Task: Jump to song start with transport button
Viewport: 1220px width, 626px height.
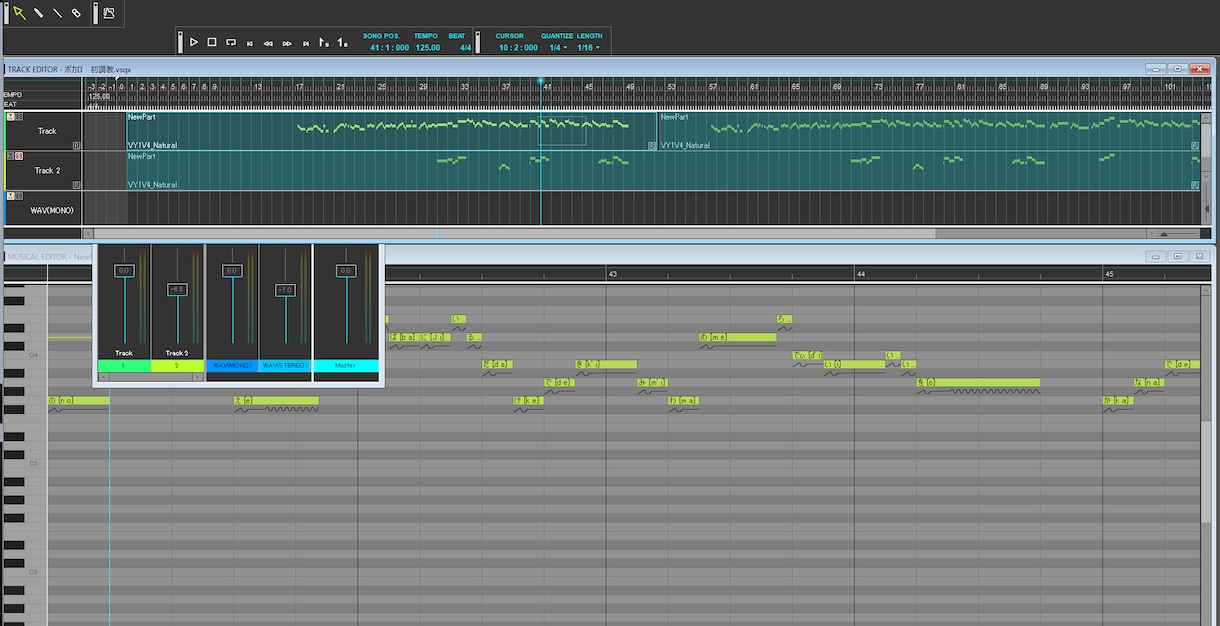Action: point(250,43)
